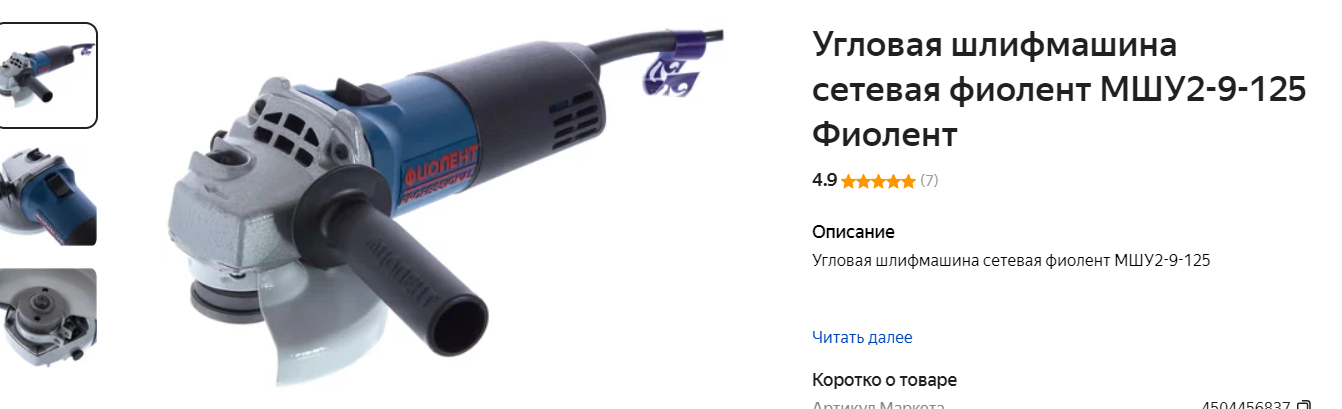1342x409 pixels.
Task: Click the red ФИОЛЕНТ logo on the grinder
Action: [x=441, y=166]
